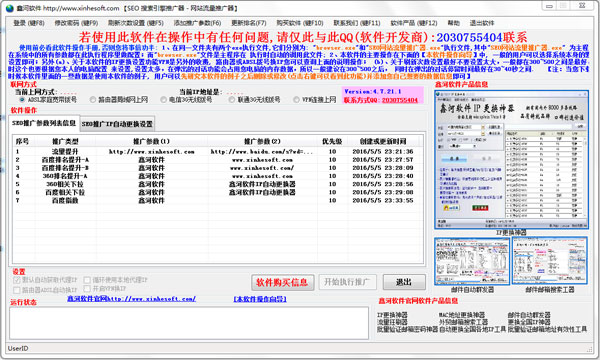Open 联系我们 (F11) menu
Viewport: 600px width, 360px height.
click(x=357, y=23)
